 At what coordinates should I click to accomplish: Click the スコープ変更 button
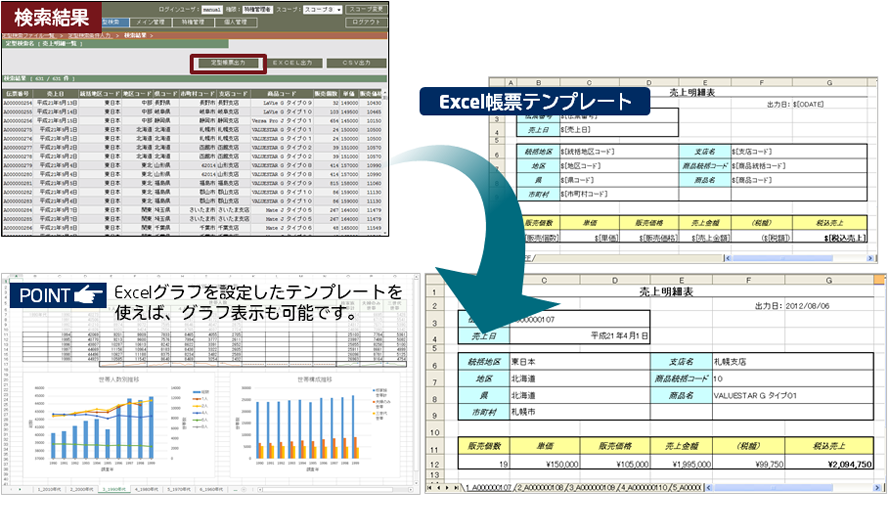(x=366, y=9)
